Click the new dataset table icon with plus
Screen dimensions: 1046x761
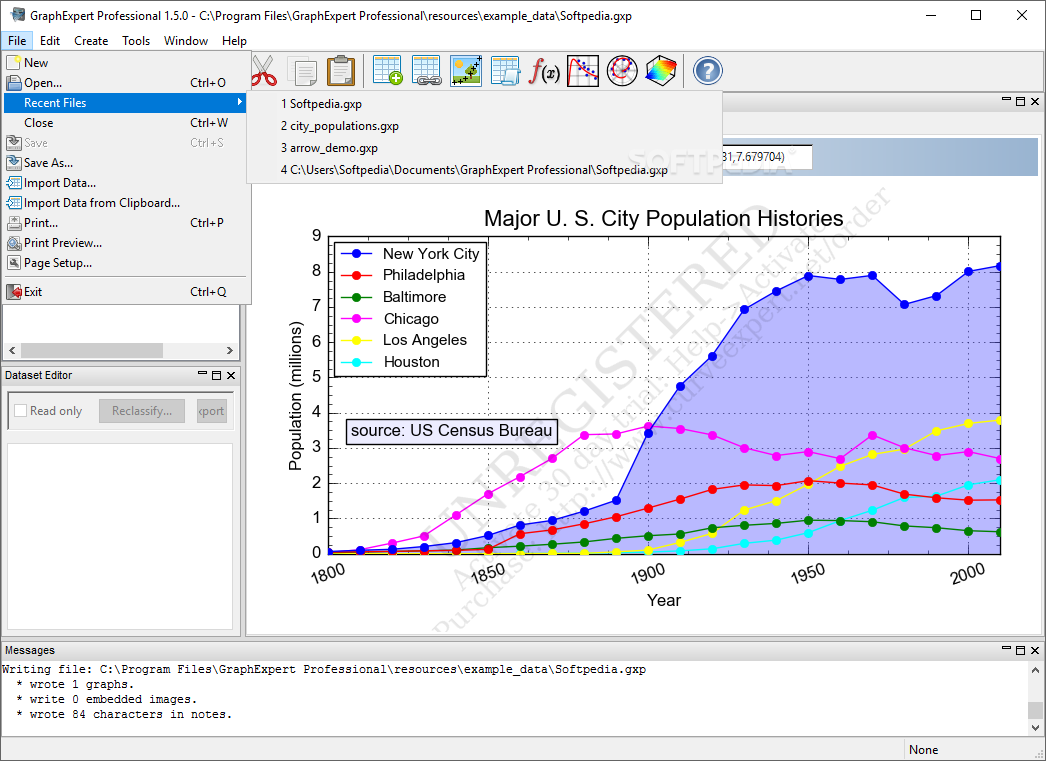coord(388,71)
